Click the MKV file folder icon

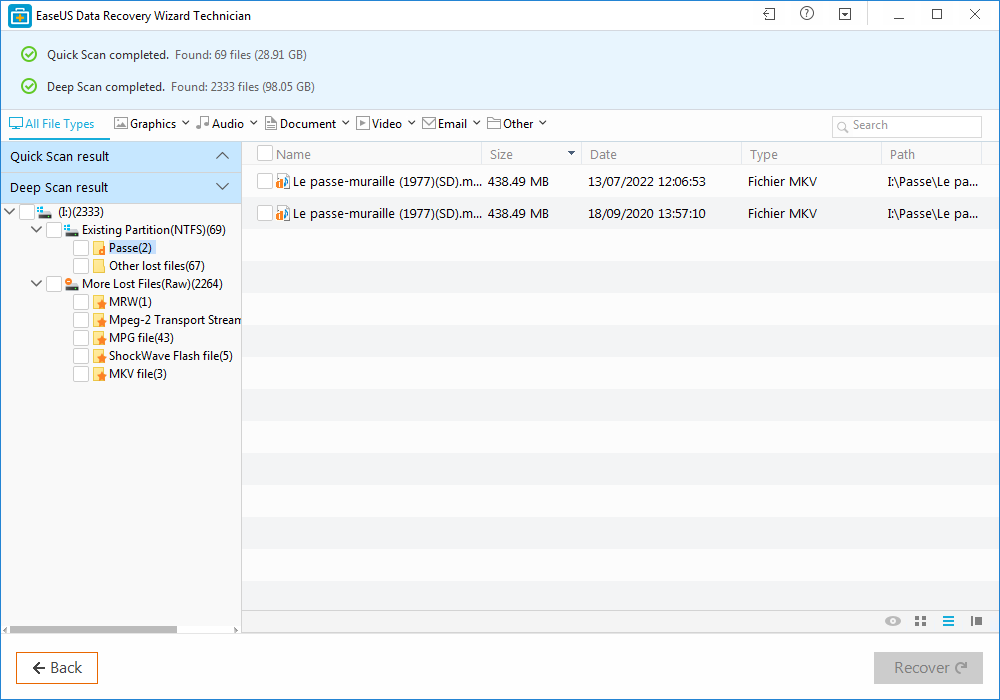point(99,374)
